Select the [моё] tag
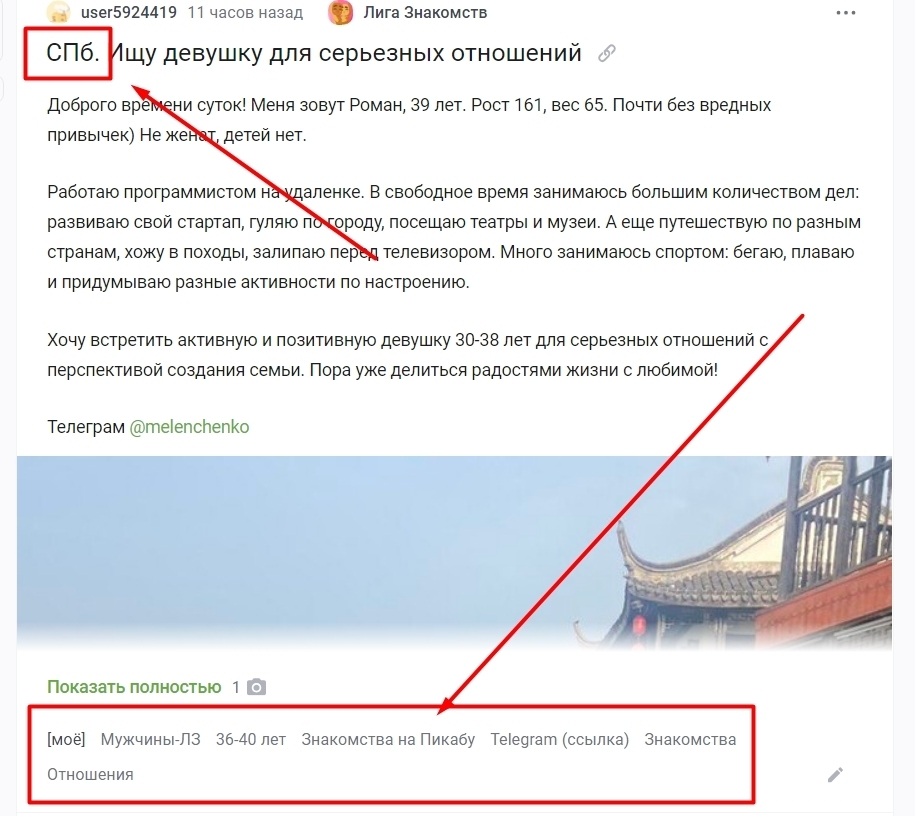915x816 pixels. 66,740
